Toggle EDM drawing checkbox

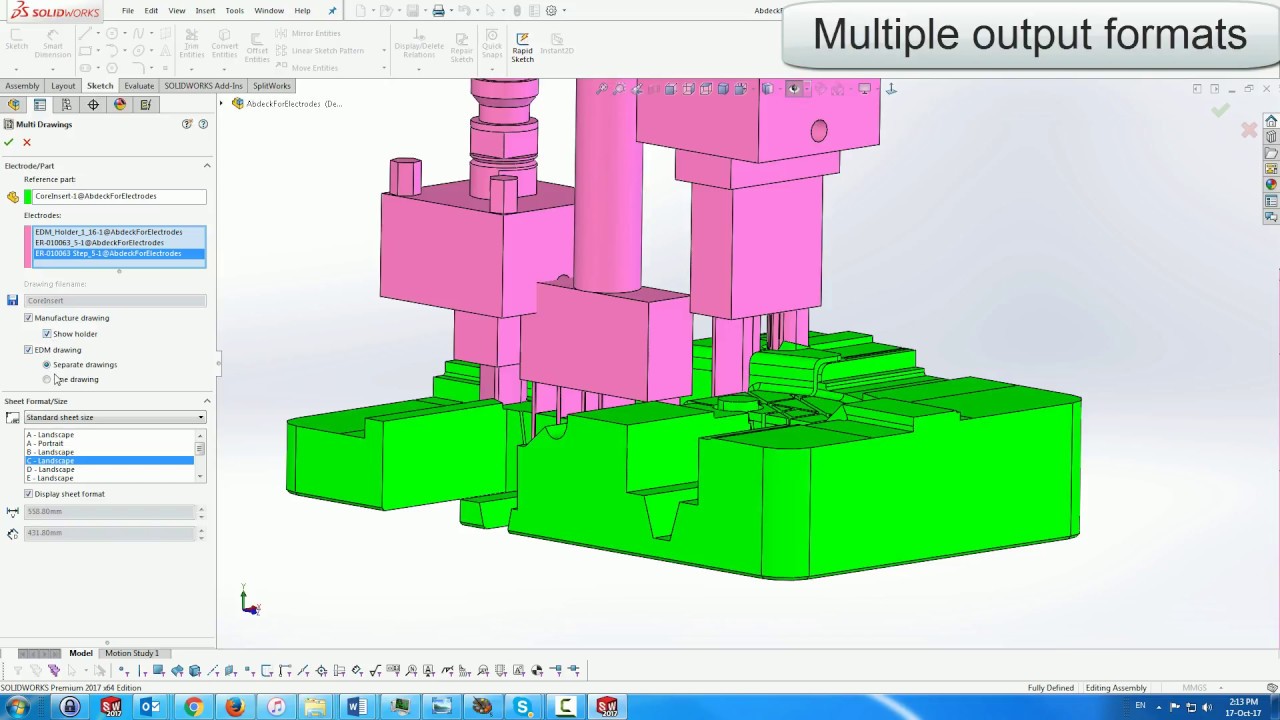click(x=28, y=350)
